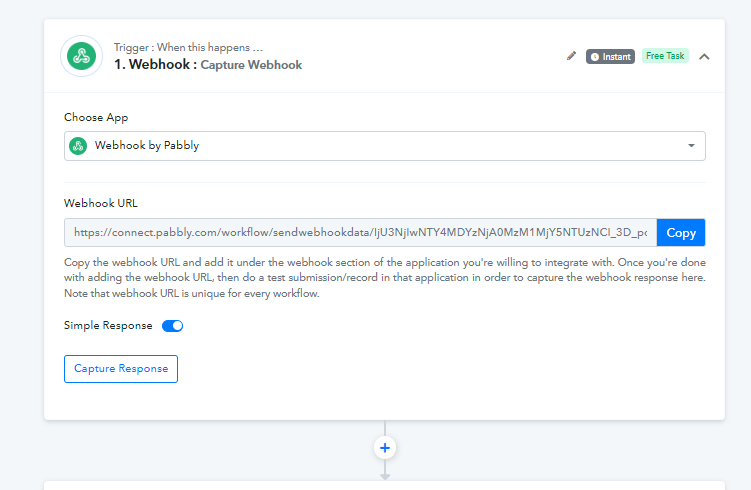Click the Capture Response button
The image size is (751, 490).
click(x=121, y=369)
